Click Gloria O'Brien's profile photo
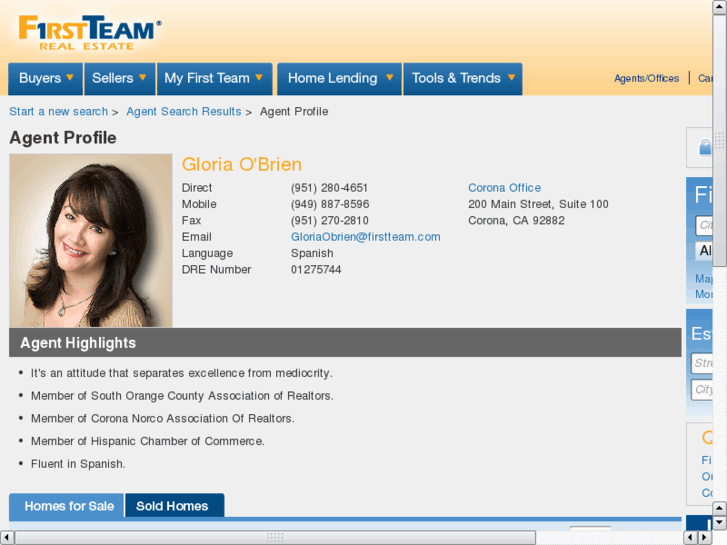 point(91,240)
